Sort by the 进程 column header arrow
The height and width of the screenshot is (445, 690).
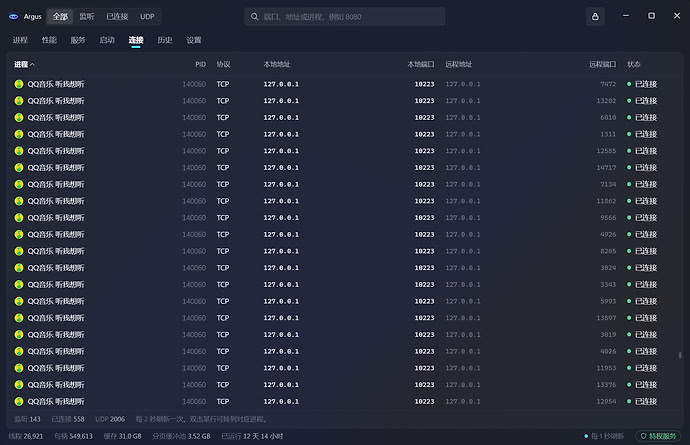pos(32,64)
